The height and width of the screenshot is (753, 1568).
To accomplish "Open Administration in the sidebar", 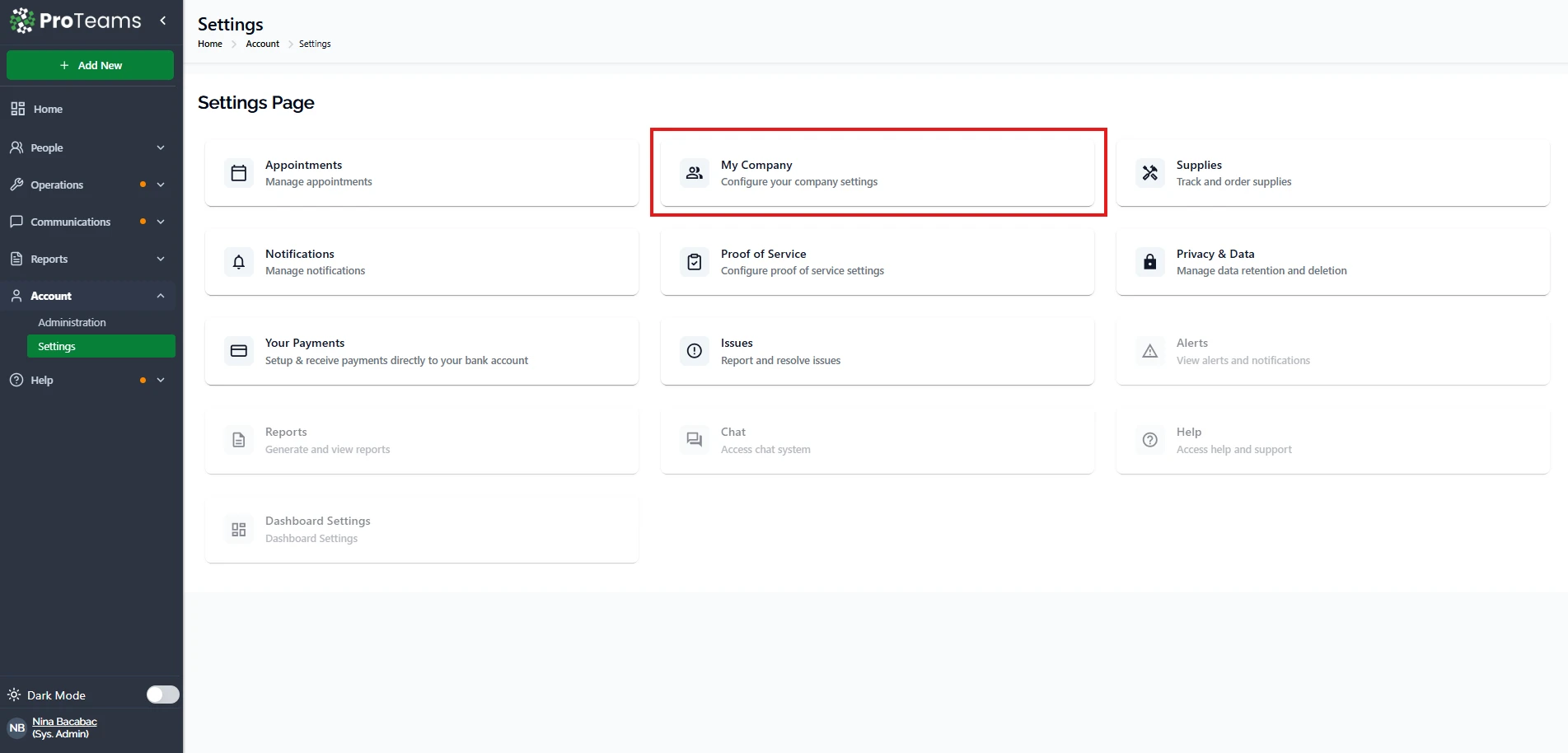I will tap(72, 322).
